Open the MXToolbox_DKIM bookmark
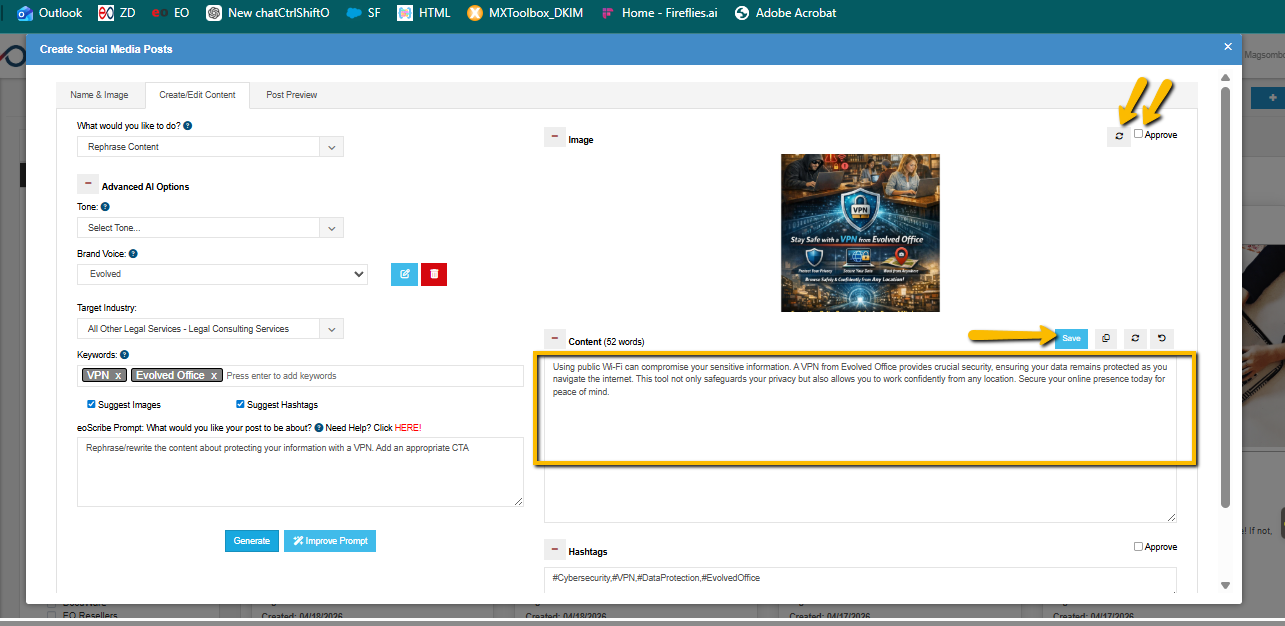Viewport: 1285px width, 626px height. pyautogui.click(x=526, y=13)
